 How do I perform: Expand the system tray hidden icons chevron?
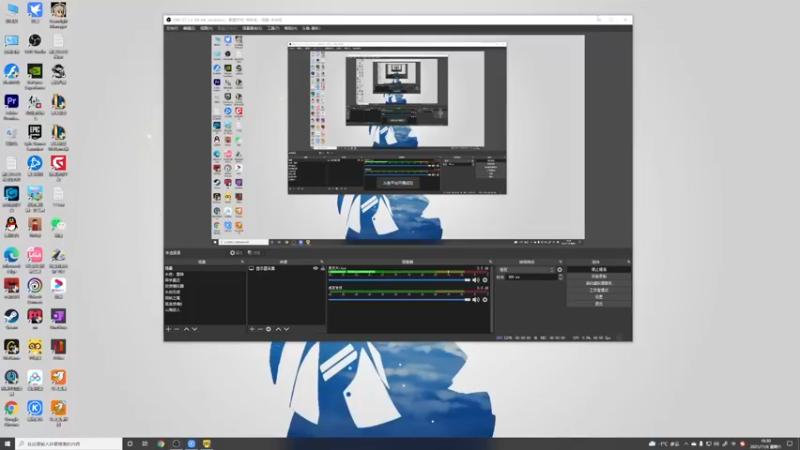[686, 444]
